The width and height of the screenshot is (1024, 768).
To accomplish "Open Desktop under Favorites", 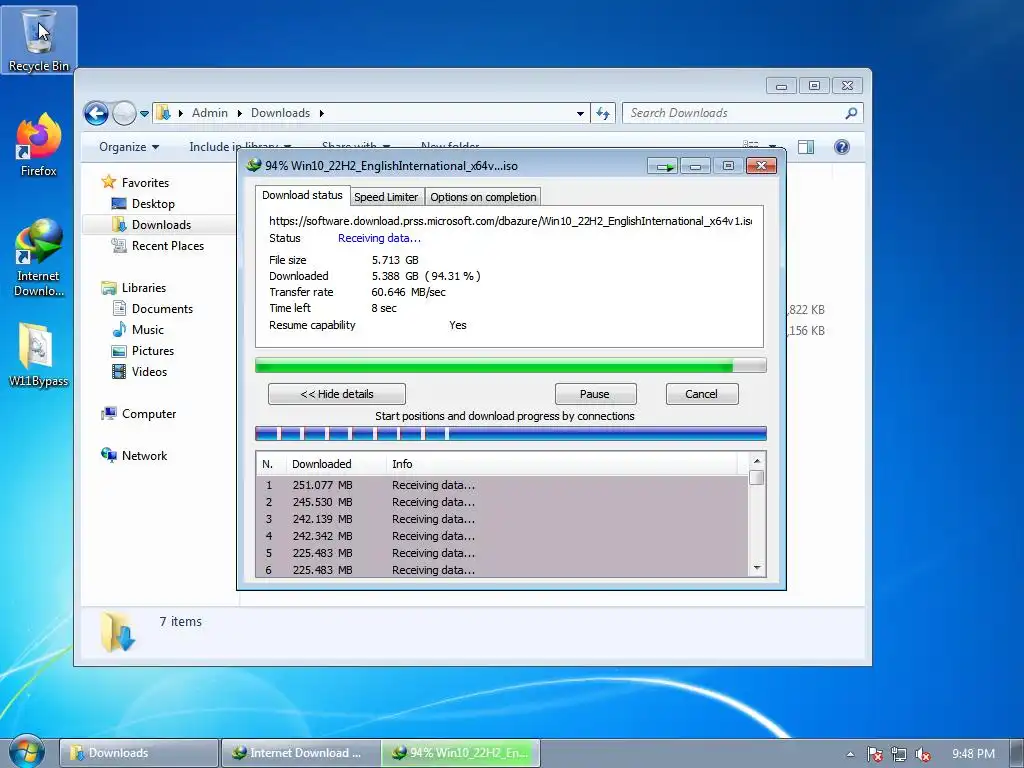I will (153, 204).
